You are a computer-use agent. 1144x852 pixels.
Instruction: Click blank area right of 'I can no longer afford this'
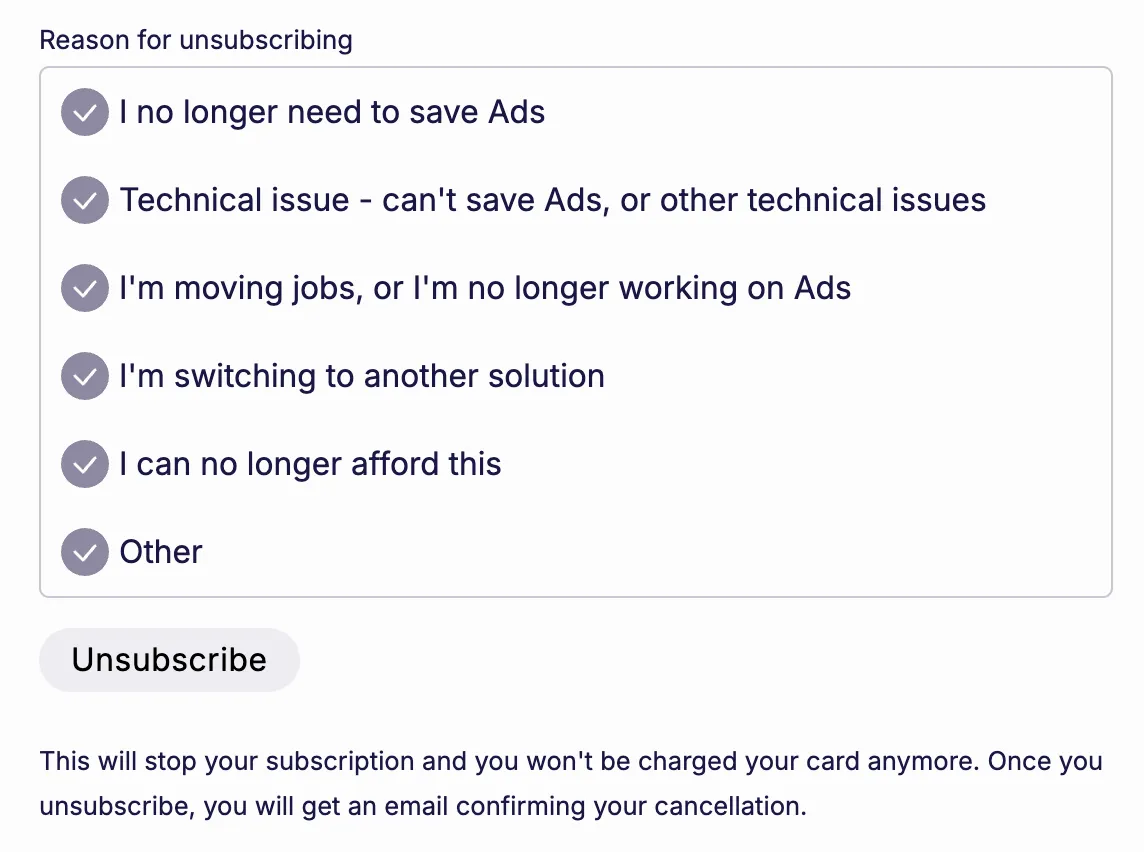800,464
